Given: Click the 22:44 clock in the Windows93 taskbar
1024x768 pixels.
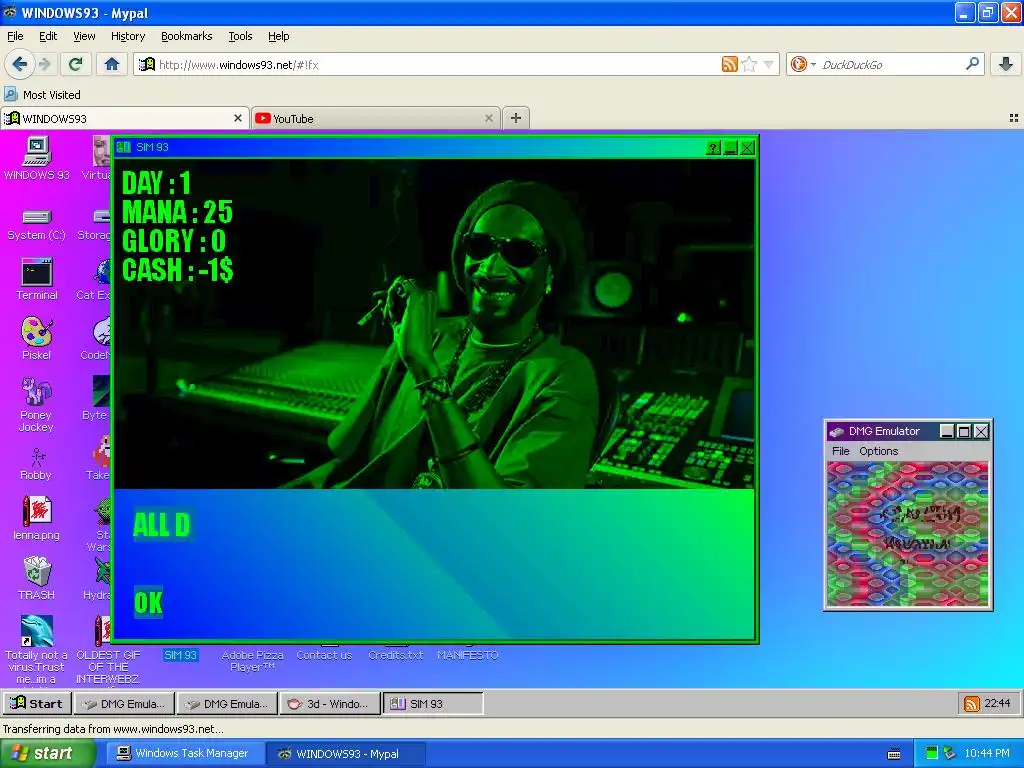Looking at the screenshot, I should pos(997,703).
